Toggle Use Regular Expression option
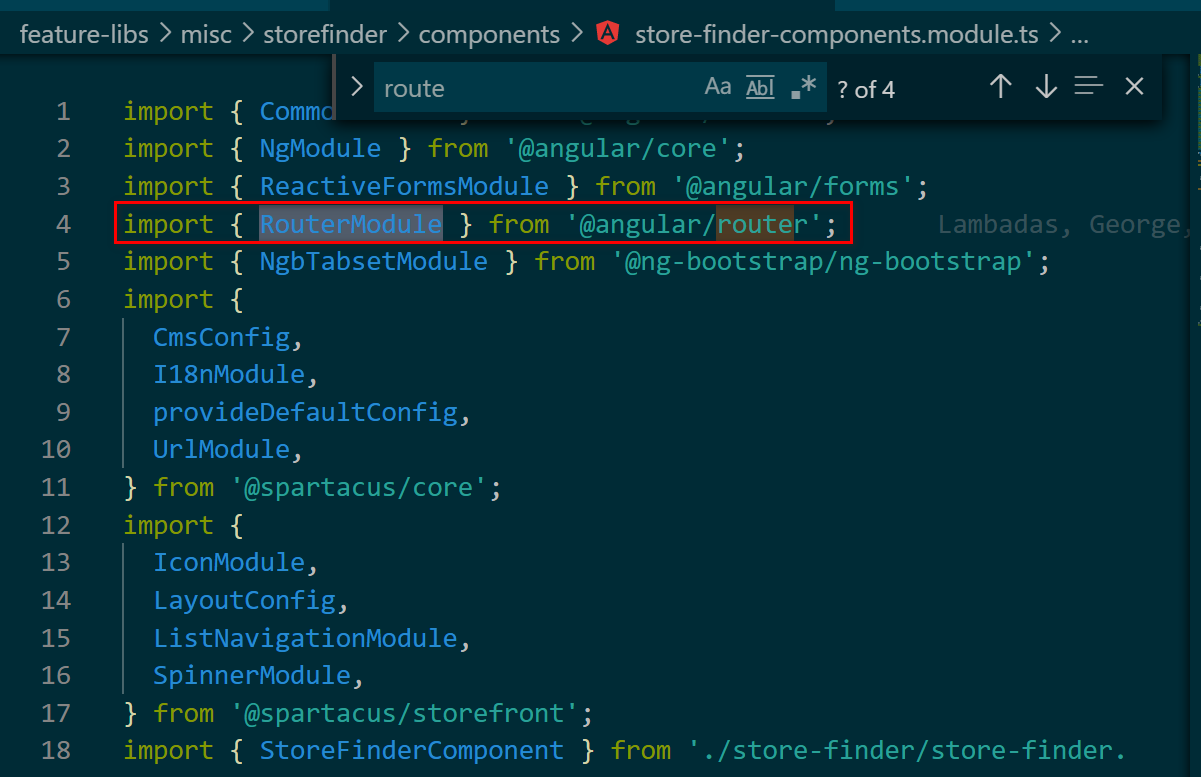The width and height of the screenshot is (1201, 777). tap(803, 87)
